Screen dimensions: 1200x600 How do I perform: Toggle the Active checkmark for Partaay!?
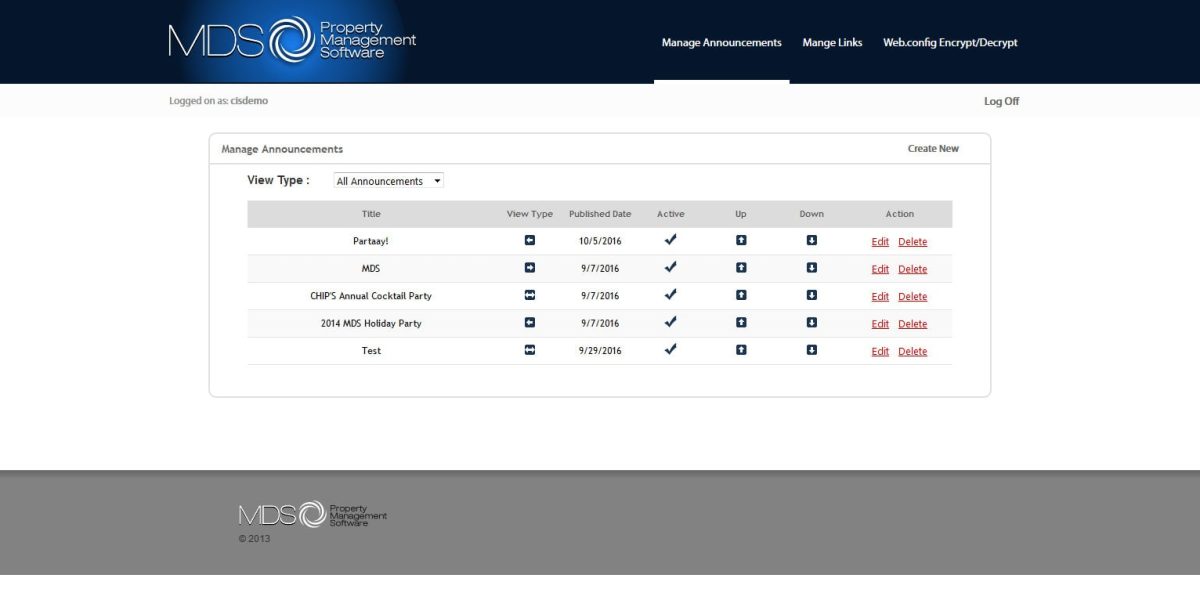[670, 240]
